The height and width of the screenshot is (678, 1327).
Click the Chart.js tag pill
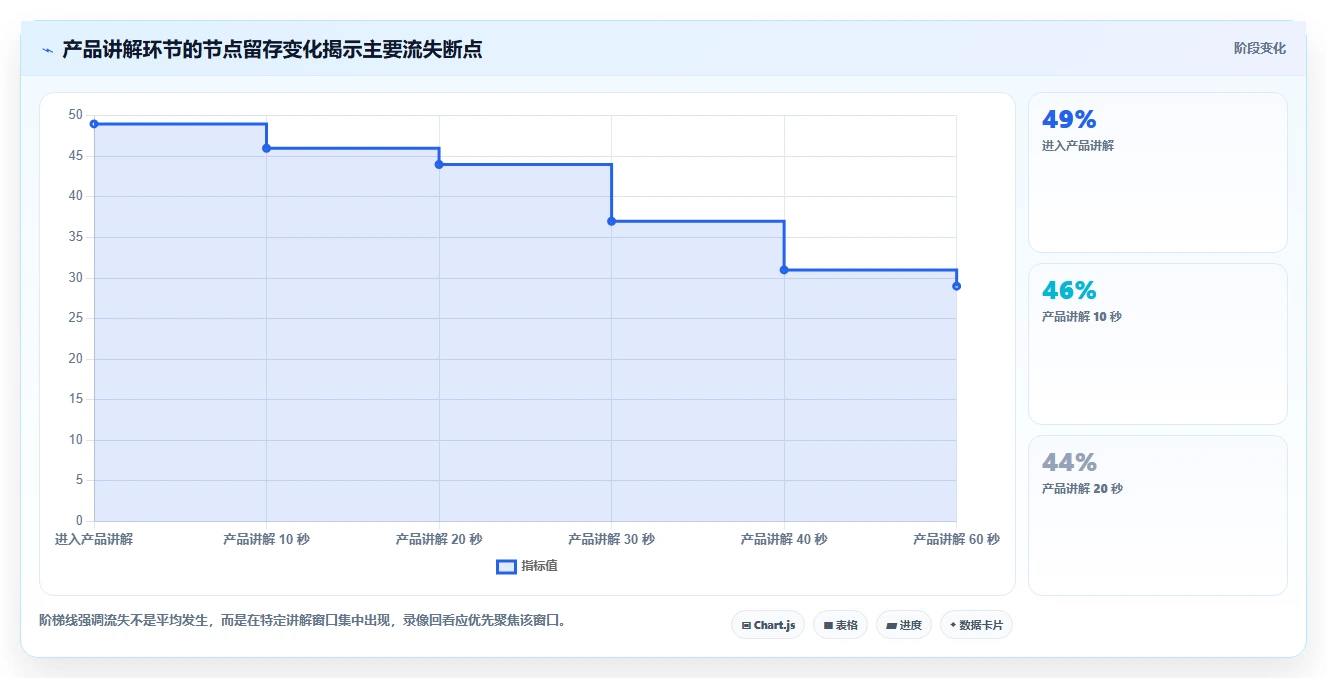[768, 625]
